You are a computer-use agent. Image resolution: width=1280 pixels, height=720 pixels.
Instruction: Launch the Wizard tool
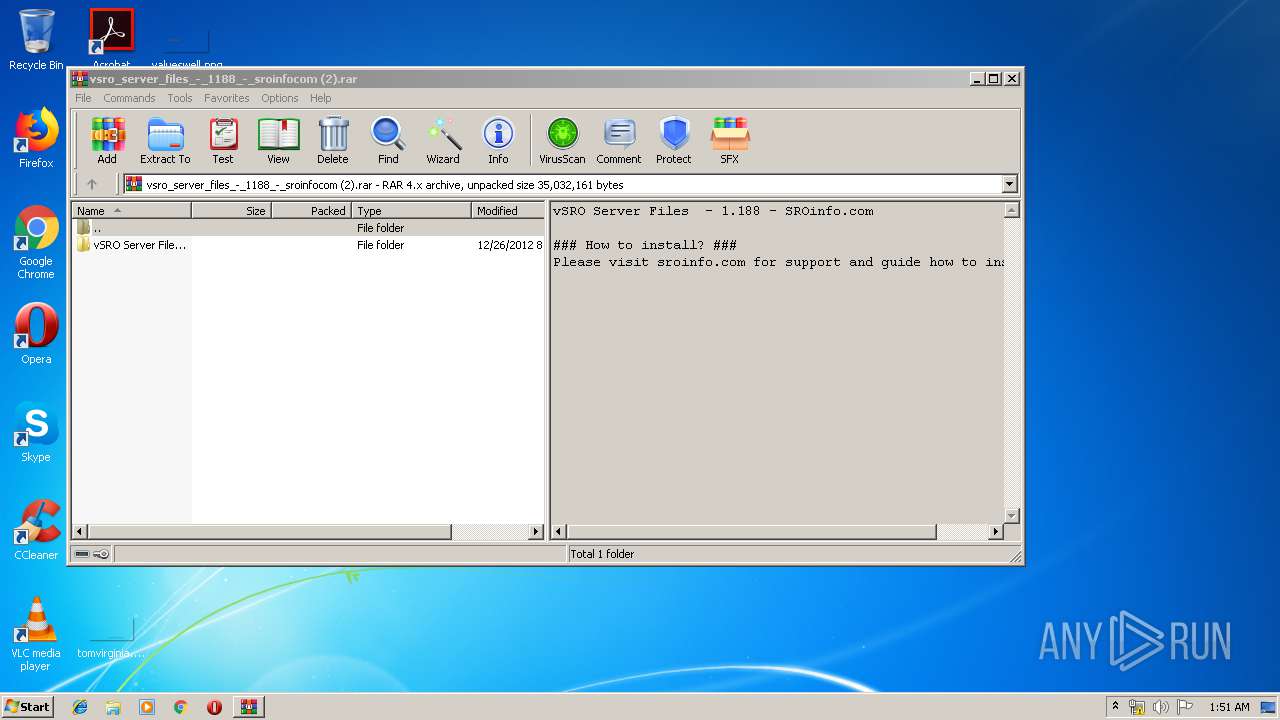tap(443, 140)
